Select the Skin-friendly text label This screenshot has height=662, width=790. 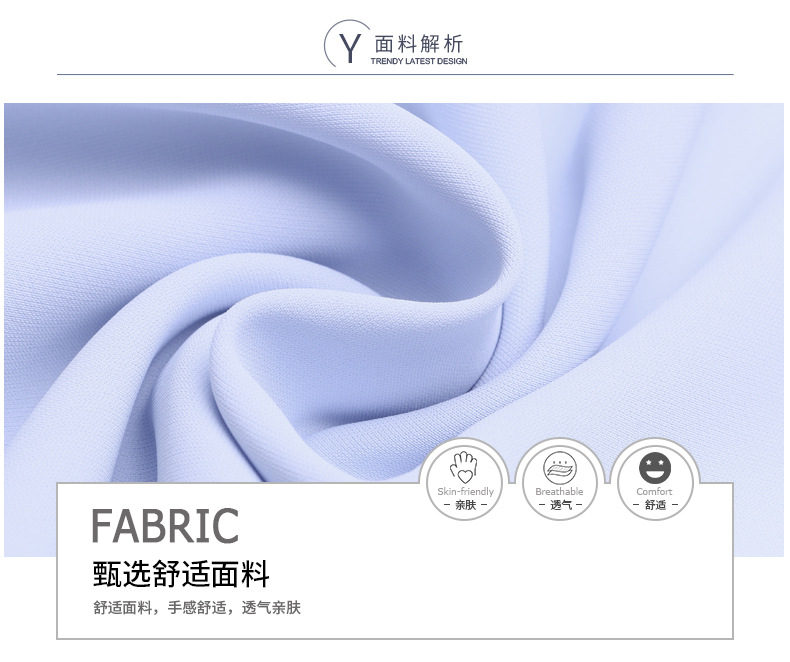pos(465,491)
